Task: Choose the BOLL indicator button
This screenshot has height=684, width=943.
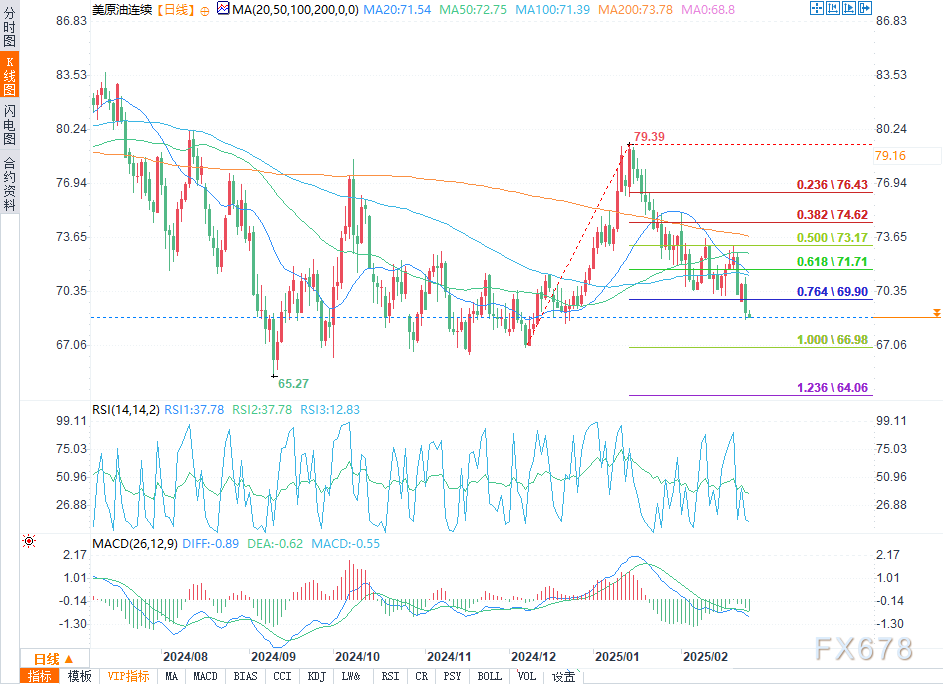Action: coord(489,676)
